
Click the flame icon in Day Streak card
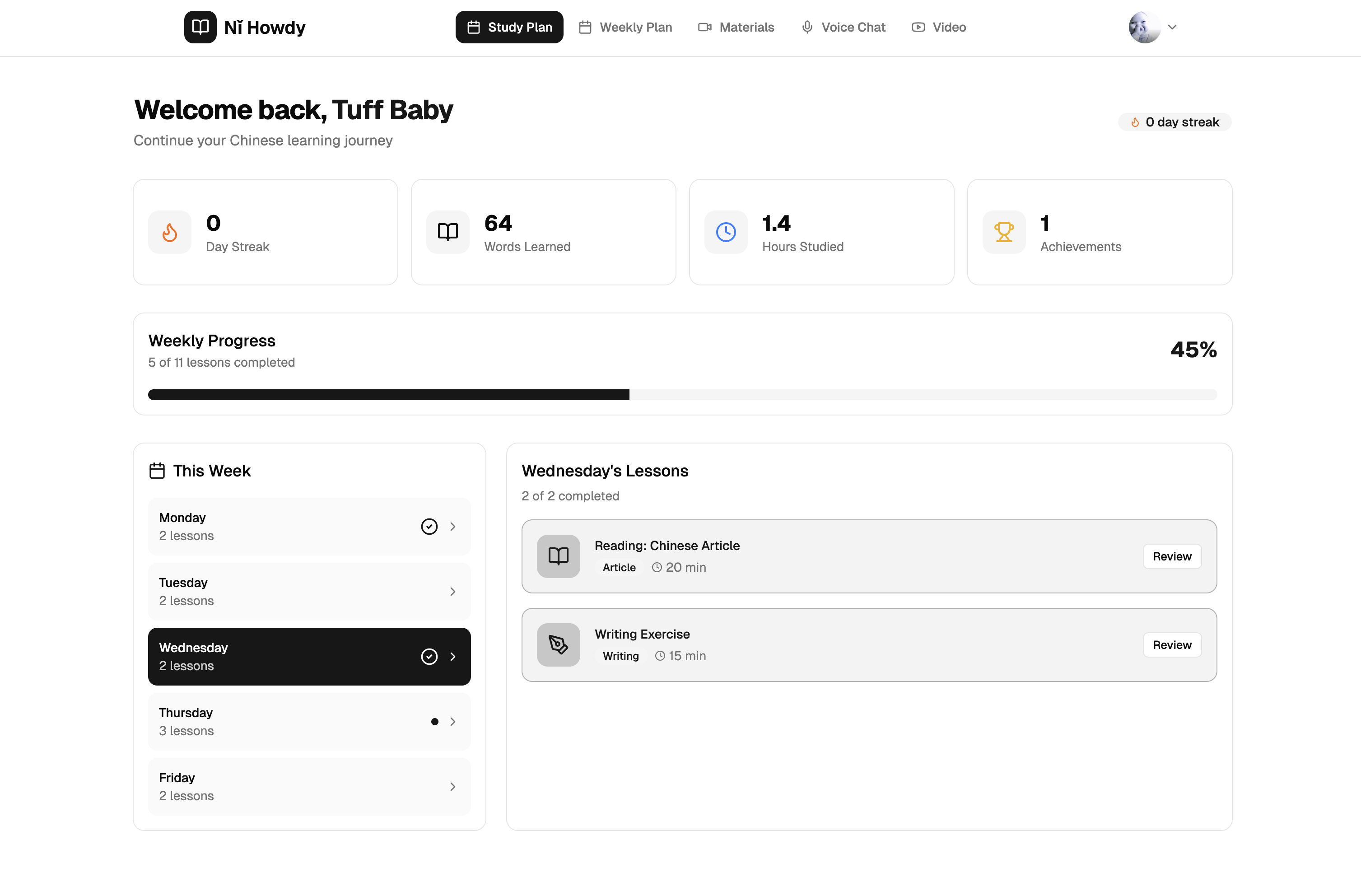tap(170, 232)
